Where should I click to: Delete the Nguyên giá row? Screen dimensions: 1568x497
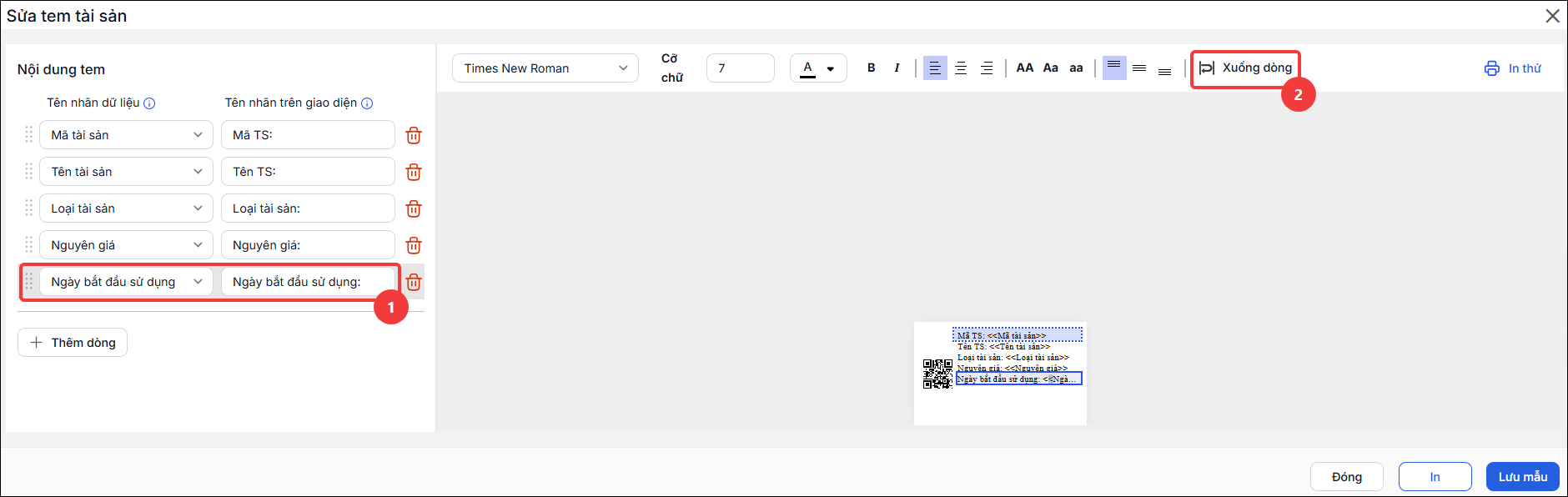(x=414, y=245)
